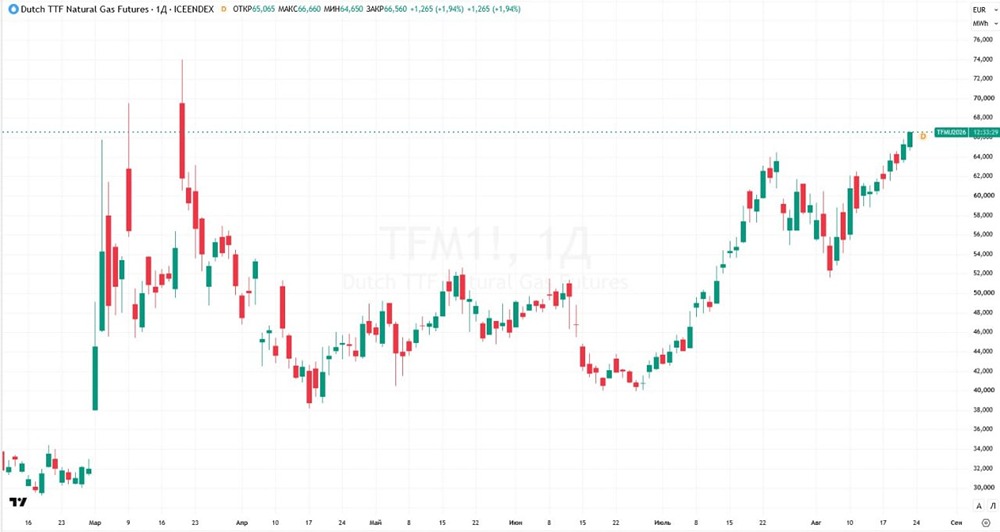Click the TradingView logo in chart corner
Image resolution: width=1000 pixels, height=532 pixels.
tap(18, 503)
